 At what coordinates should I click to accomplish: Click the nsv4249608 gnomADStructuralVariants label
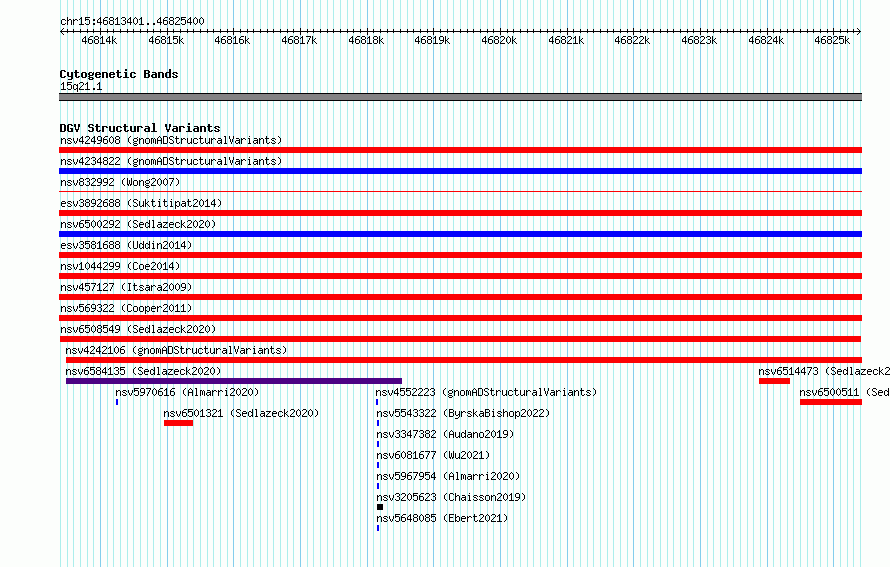click(171, 140)
